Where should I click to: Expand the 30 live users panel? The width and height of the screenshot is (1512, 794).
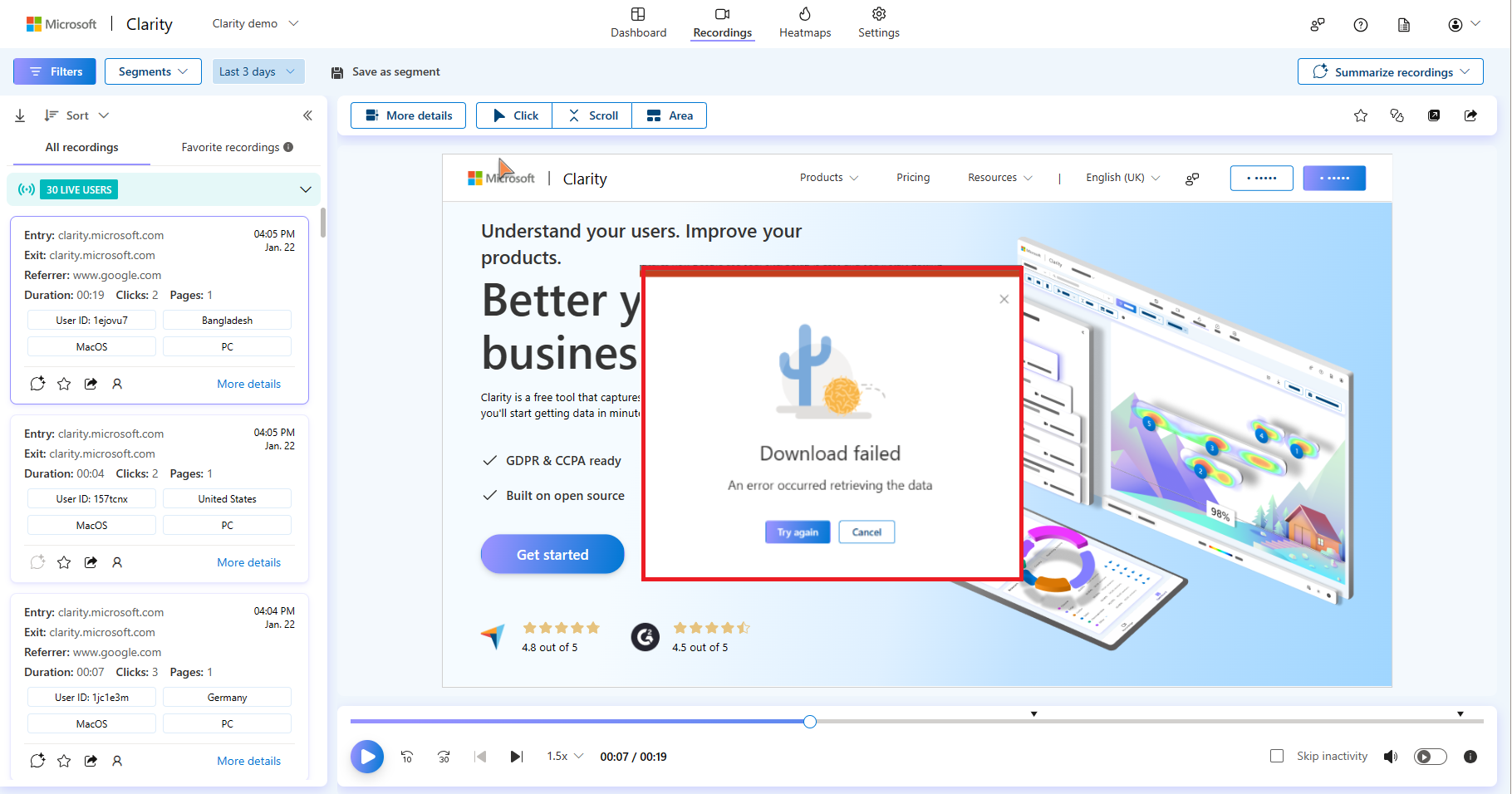click(164, 189)
